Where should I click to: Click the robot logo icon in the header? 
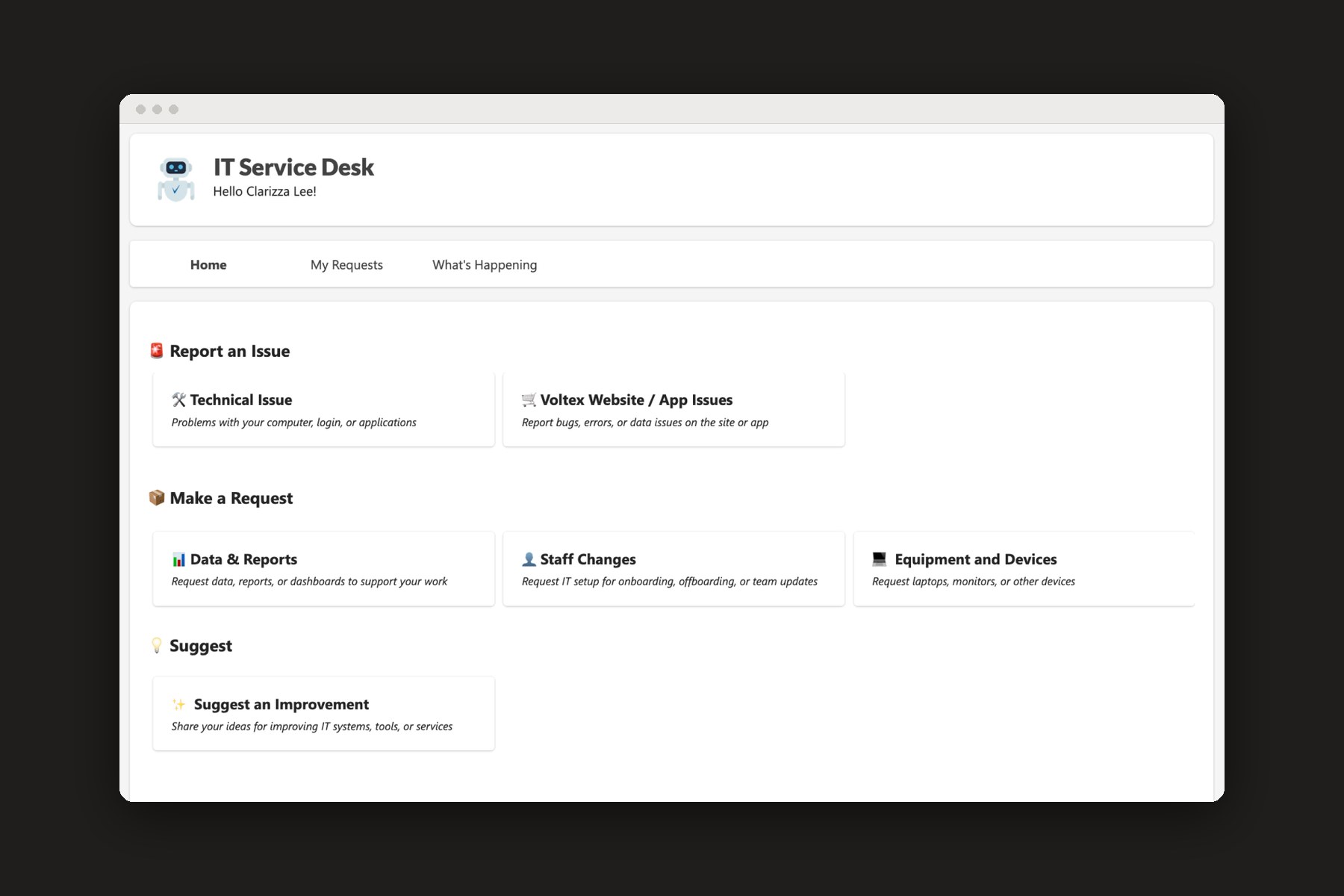click(x=175, y=179)
